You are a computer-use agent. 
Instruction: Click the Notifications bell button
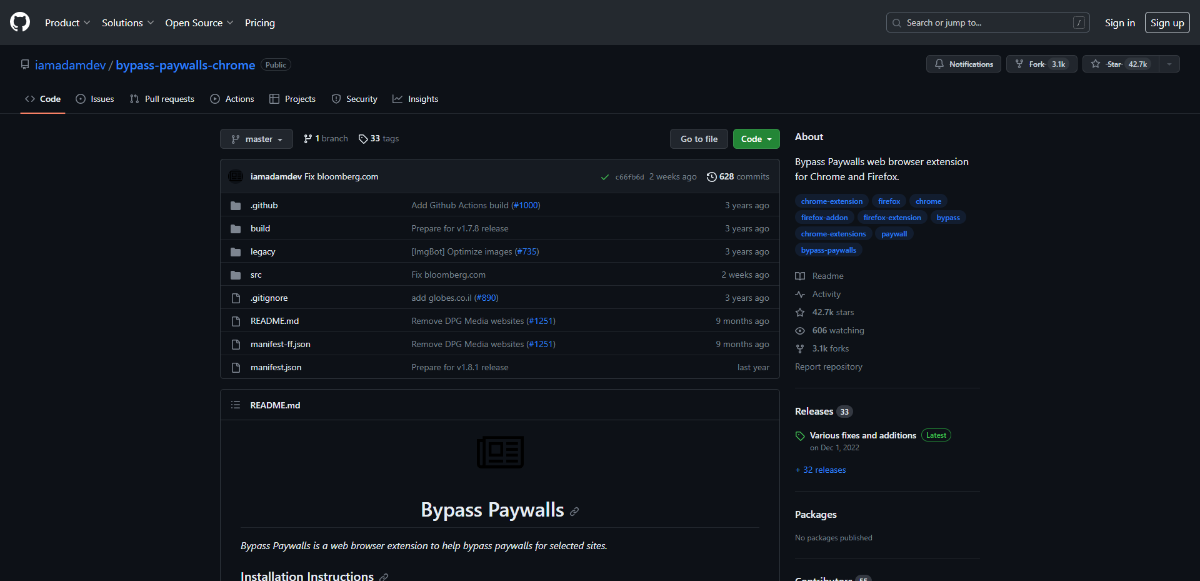point(964,64)
